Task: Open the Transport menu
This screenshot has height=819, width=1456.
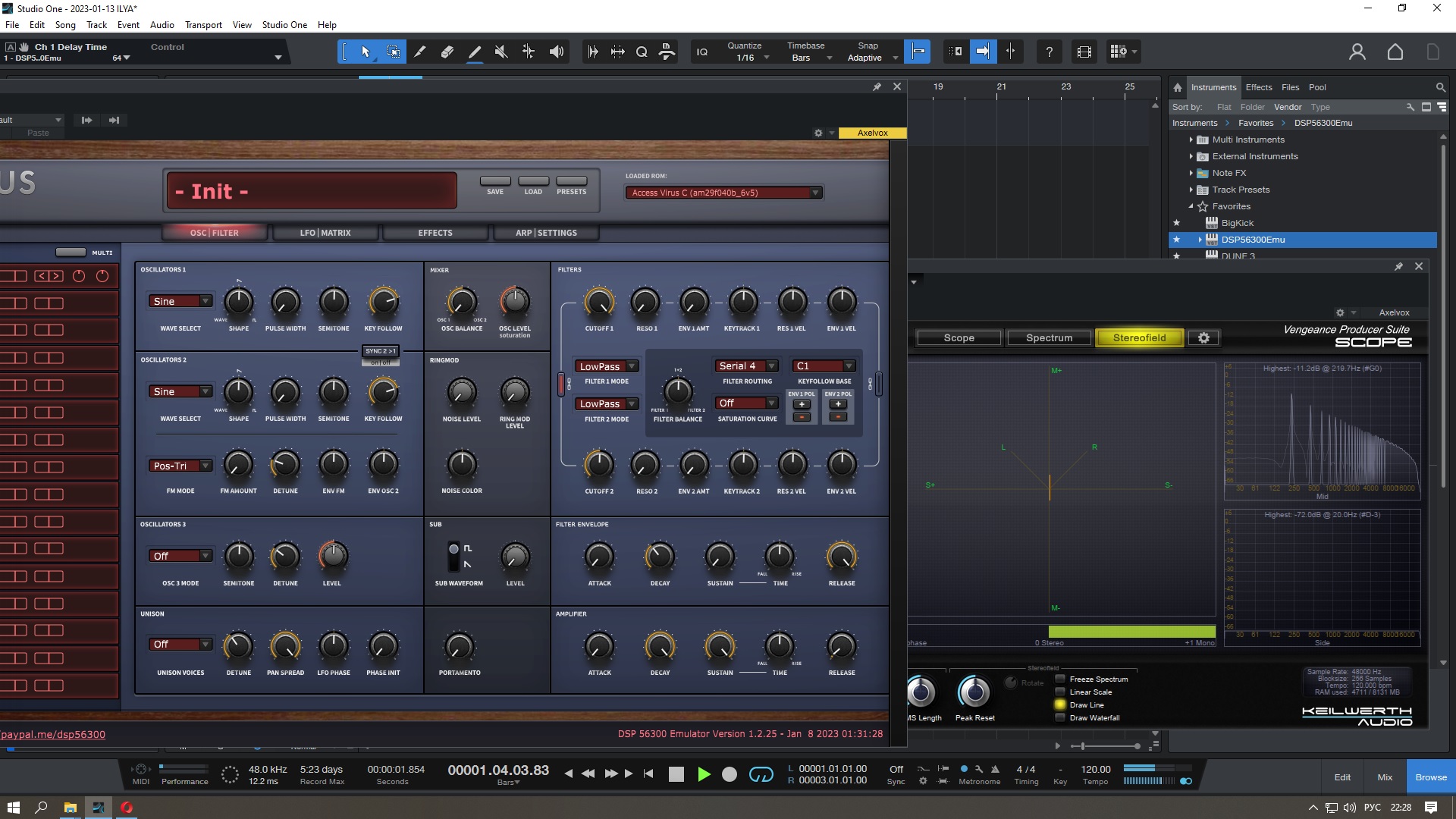Action: [203, 24]
